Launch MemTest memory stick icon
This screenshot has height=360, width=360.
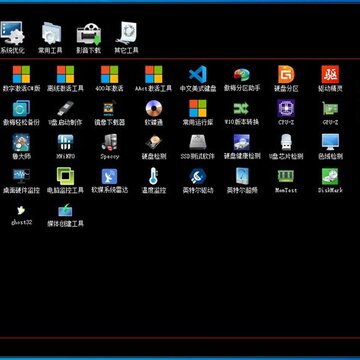point(286,181)
